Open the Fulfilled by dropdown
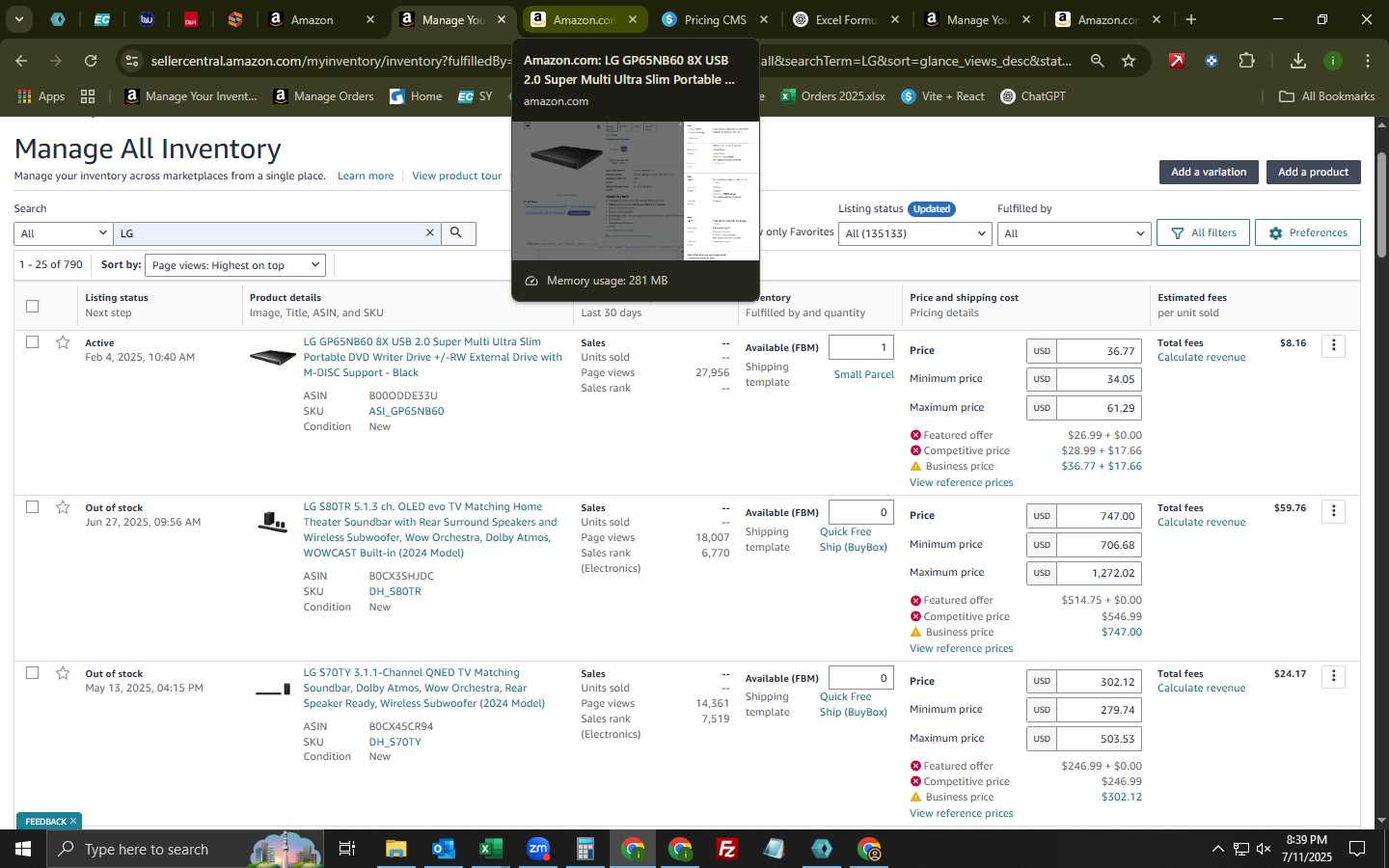Screen dimensions: 1389x868 [x=1075, y=233]
